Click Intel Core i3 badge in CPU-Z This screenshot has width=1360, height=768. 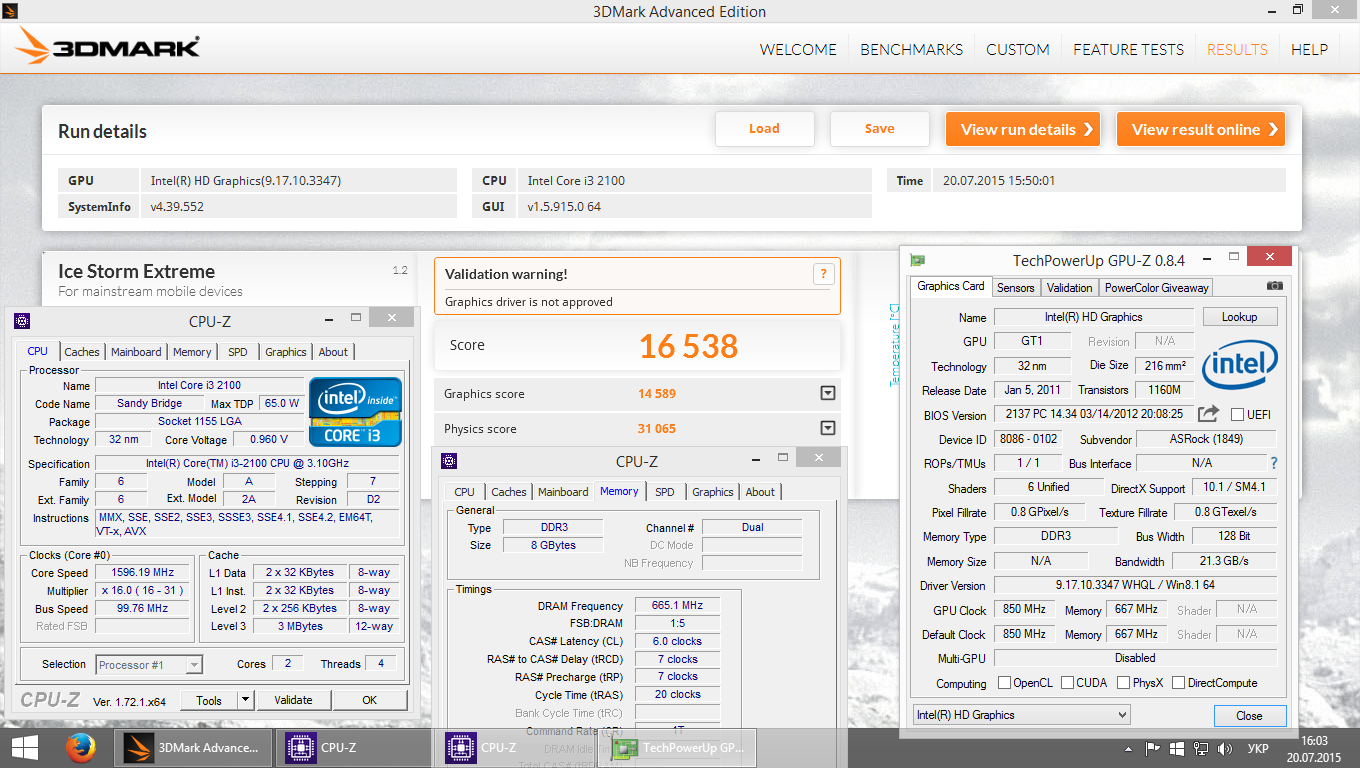point(355,411)
